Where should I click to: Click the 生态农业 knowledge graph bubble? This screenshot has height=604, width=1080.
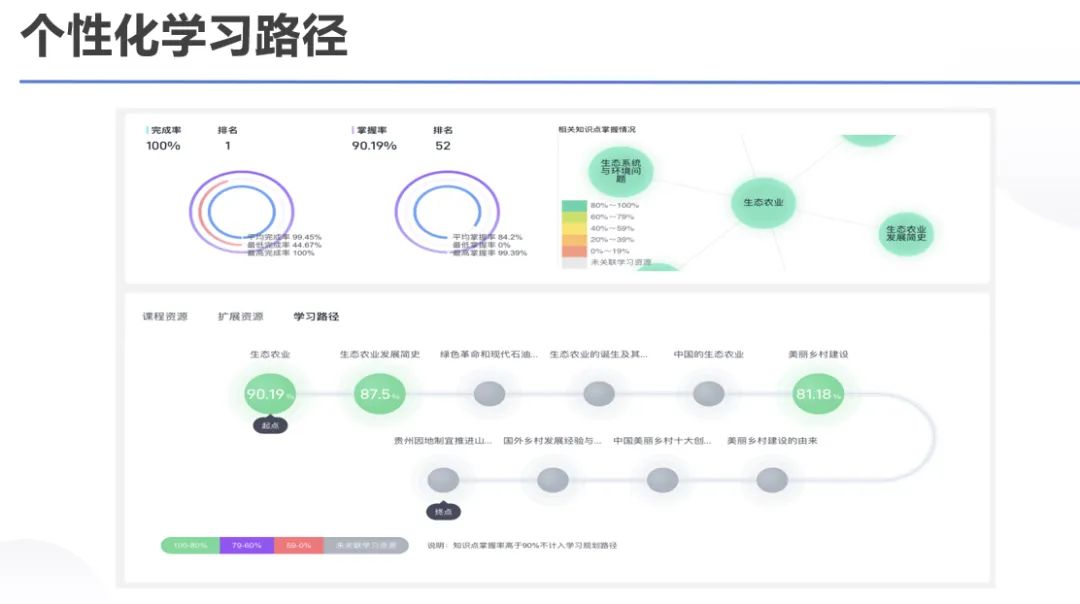click(x=763, y=202)
